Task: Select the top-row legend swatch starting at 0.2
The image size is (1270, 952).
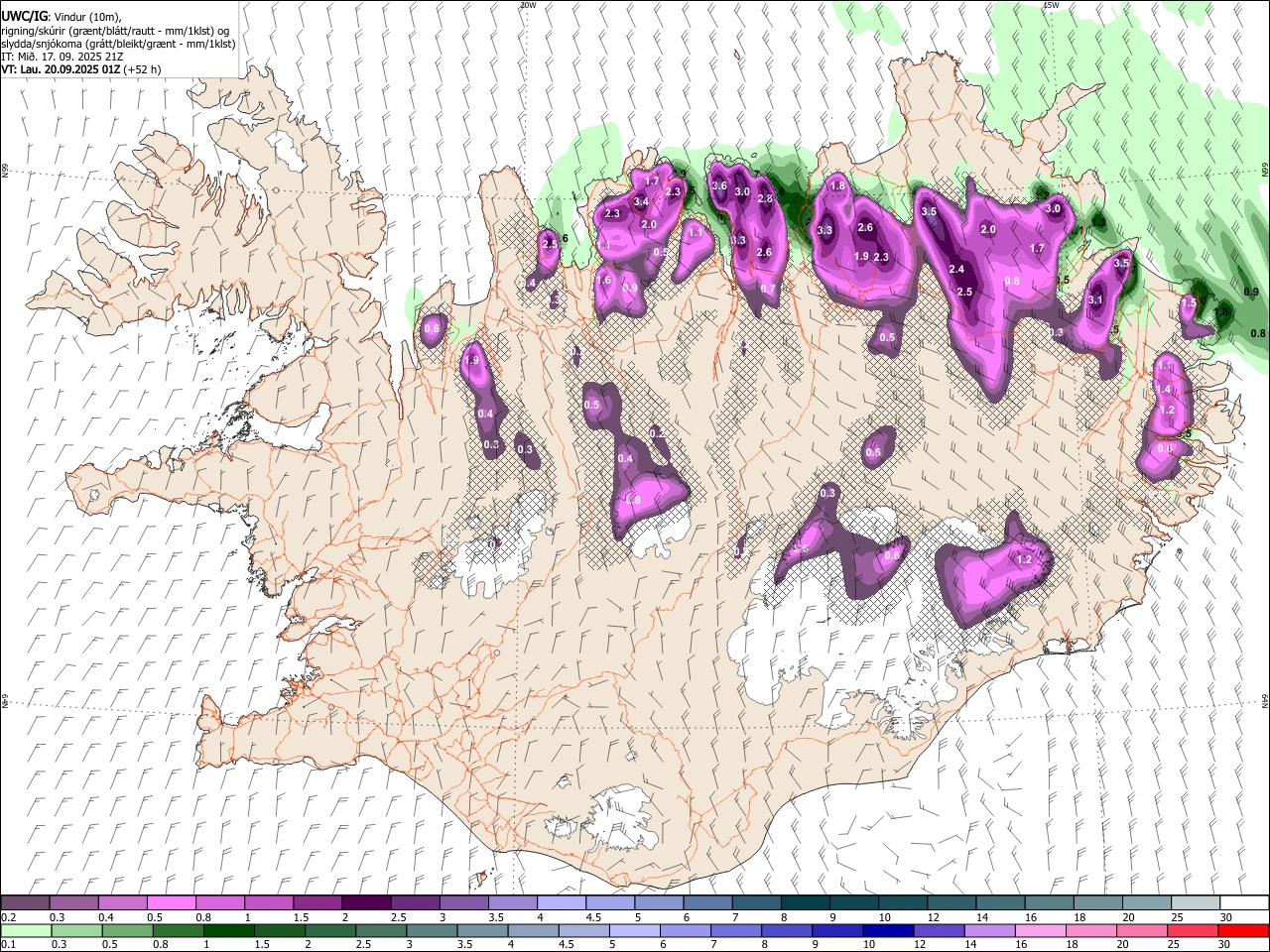Action: (x=25, y=903)
